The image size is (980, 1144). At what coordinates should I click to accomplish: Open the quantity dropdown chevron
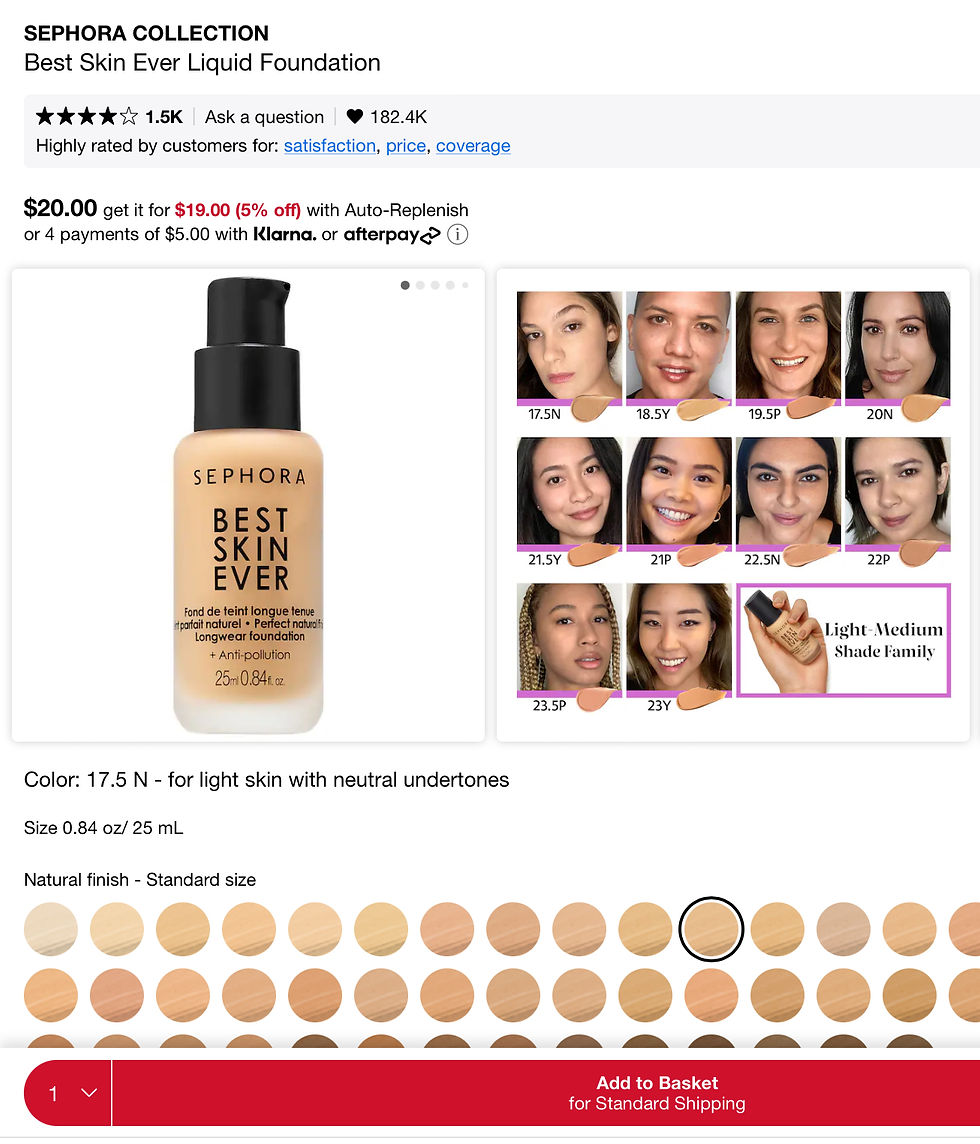pyautogui.click(x=89, y=1093)
